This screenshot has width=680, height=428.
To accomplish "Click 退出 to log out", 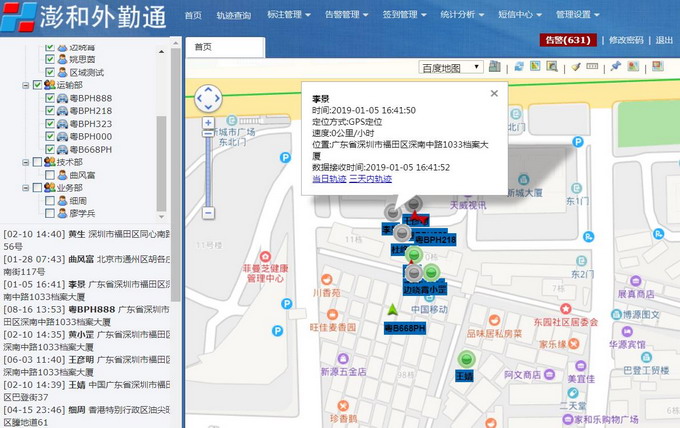I will (x=664, y=40).
